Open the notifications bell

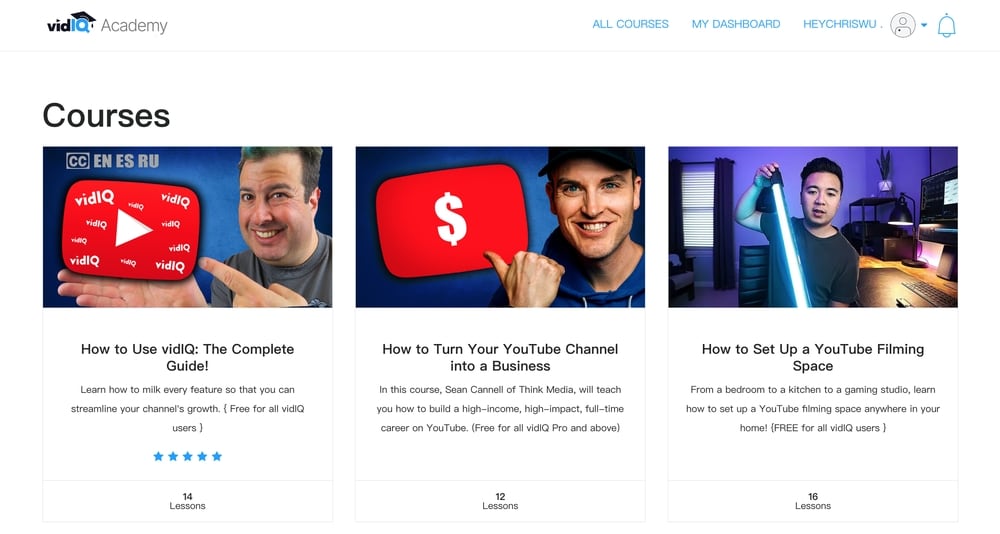tap(946, 26)
